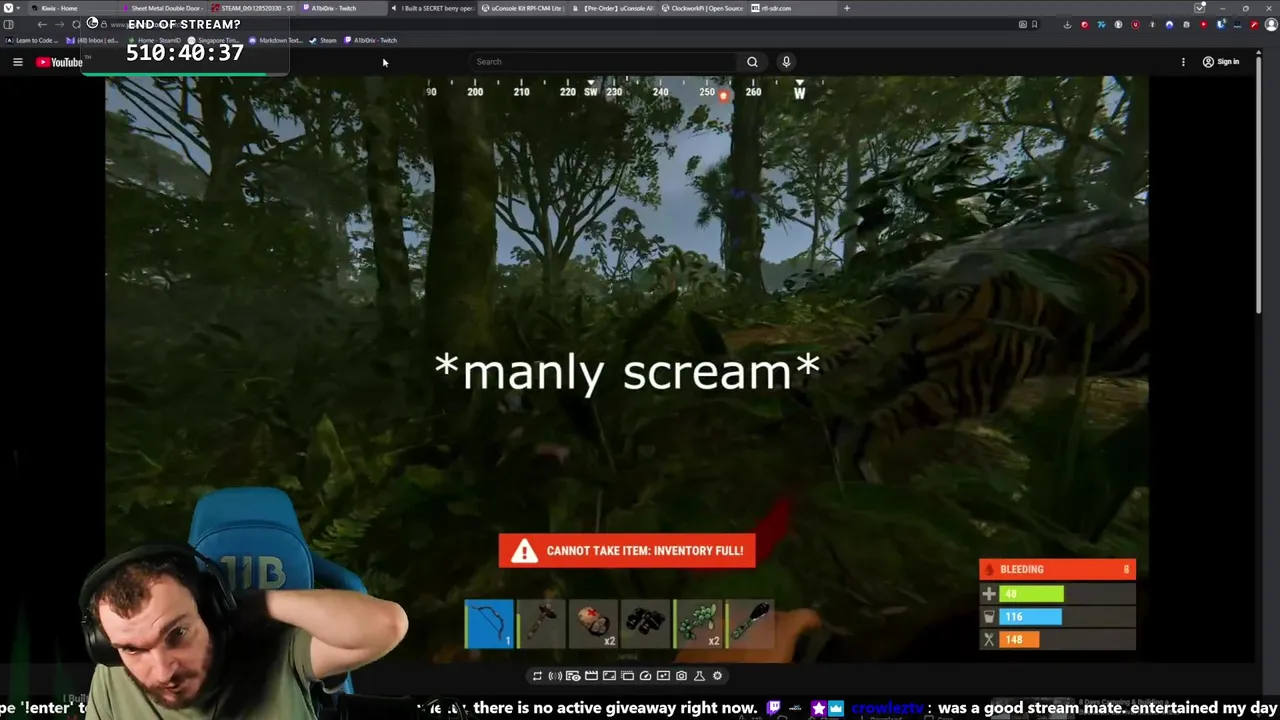The image size is (1280, 720).
Task: Switch to the 'I Built a SECRET berry' tab
Action: tap(432, 8)
